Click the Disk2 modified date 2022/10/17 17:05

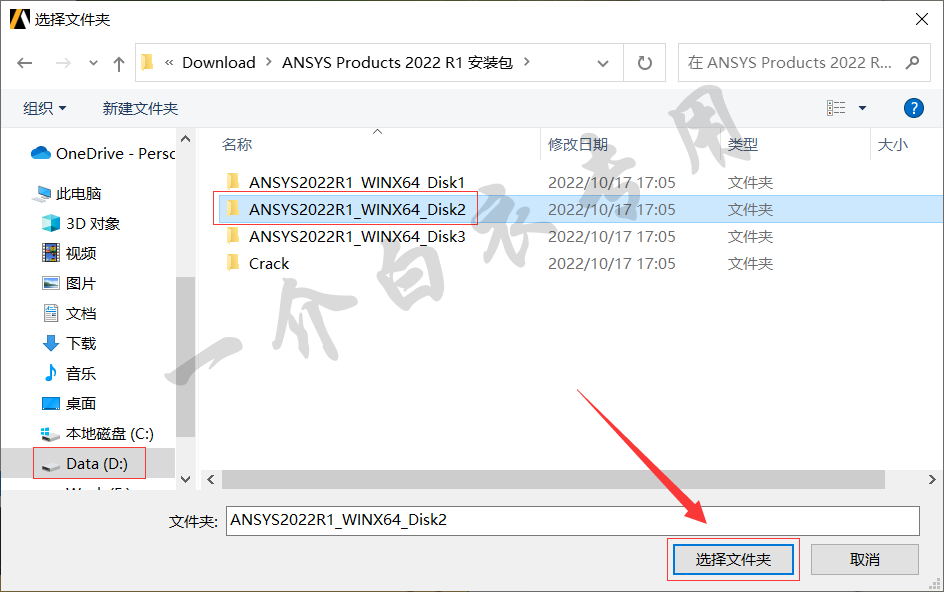(612, 210)
